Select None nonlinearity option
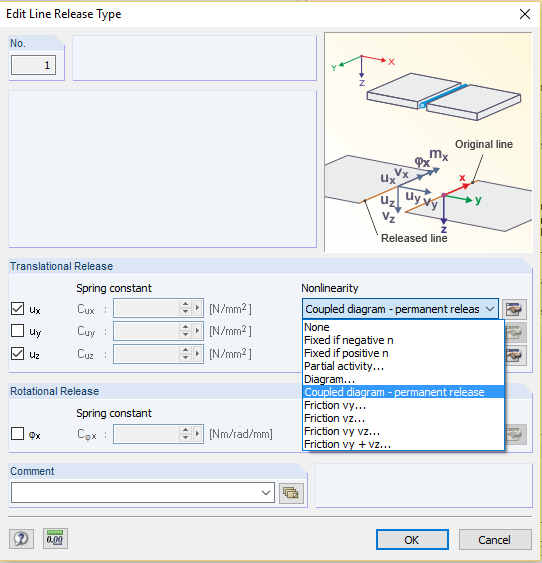 [x=403, y=327]
